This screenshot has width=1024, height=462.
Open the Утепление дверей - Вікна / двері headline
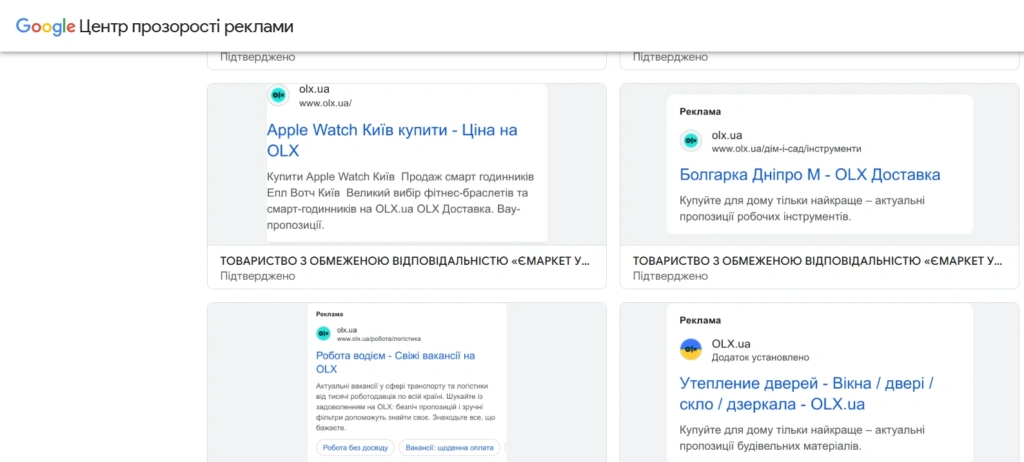[808, 393]
